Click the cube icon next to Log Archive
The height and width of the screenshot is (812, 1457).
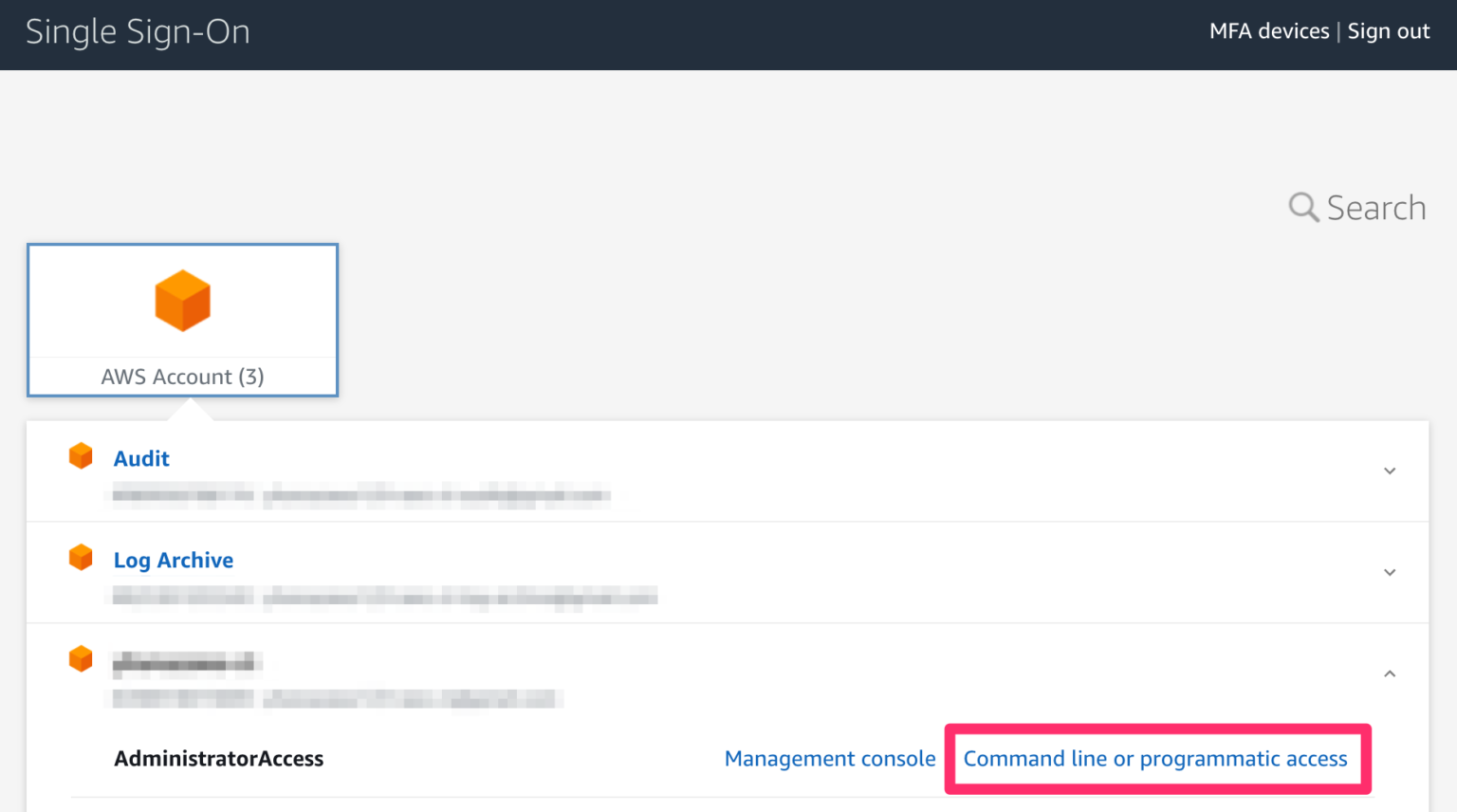81,557
